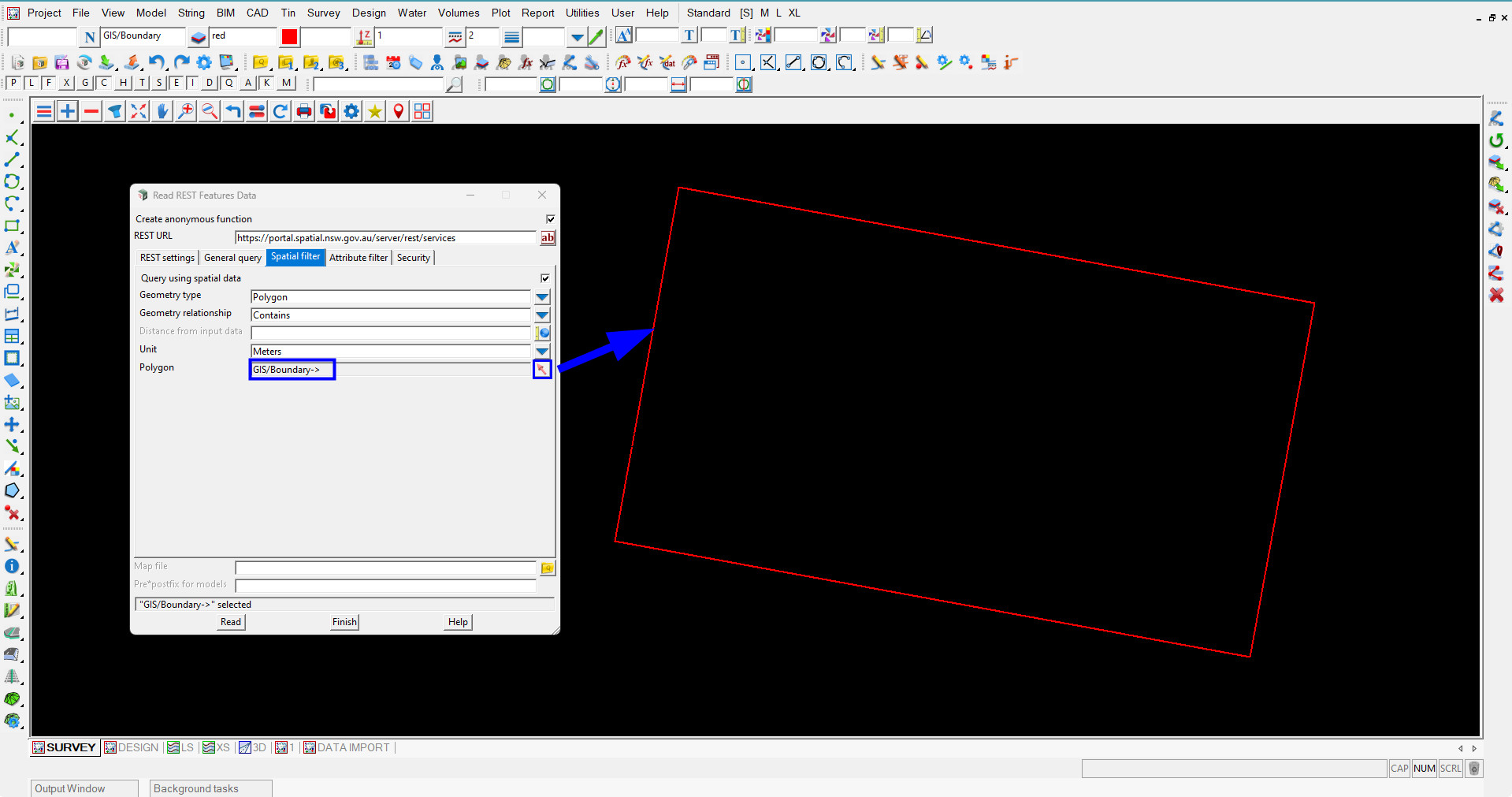The image size is (1512, 797).
Task: Click the fit view arrows icon
Action: [x=139, y=111]
